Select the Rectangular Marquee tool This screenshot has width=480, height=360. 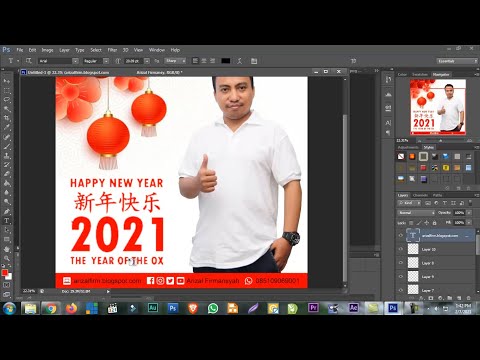7,91
